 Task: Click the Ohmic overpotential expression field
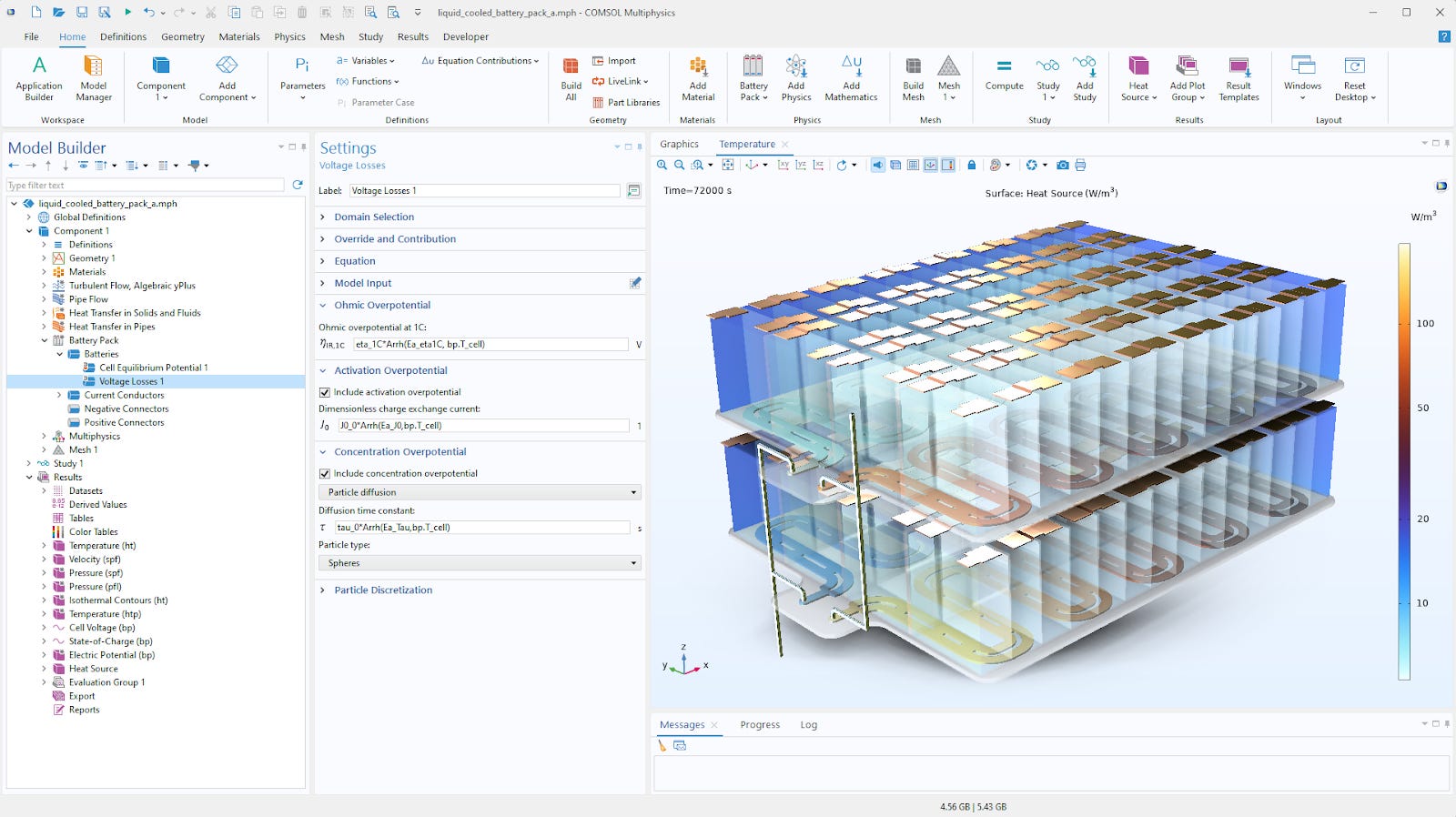point(490,345)
